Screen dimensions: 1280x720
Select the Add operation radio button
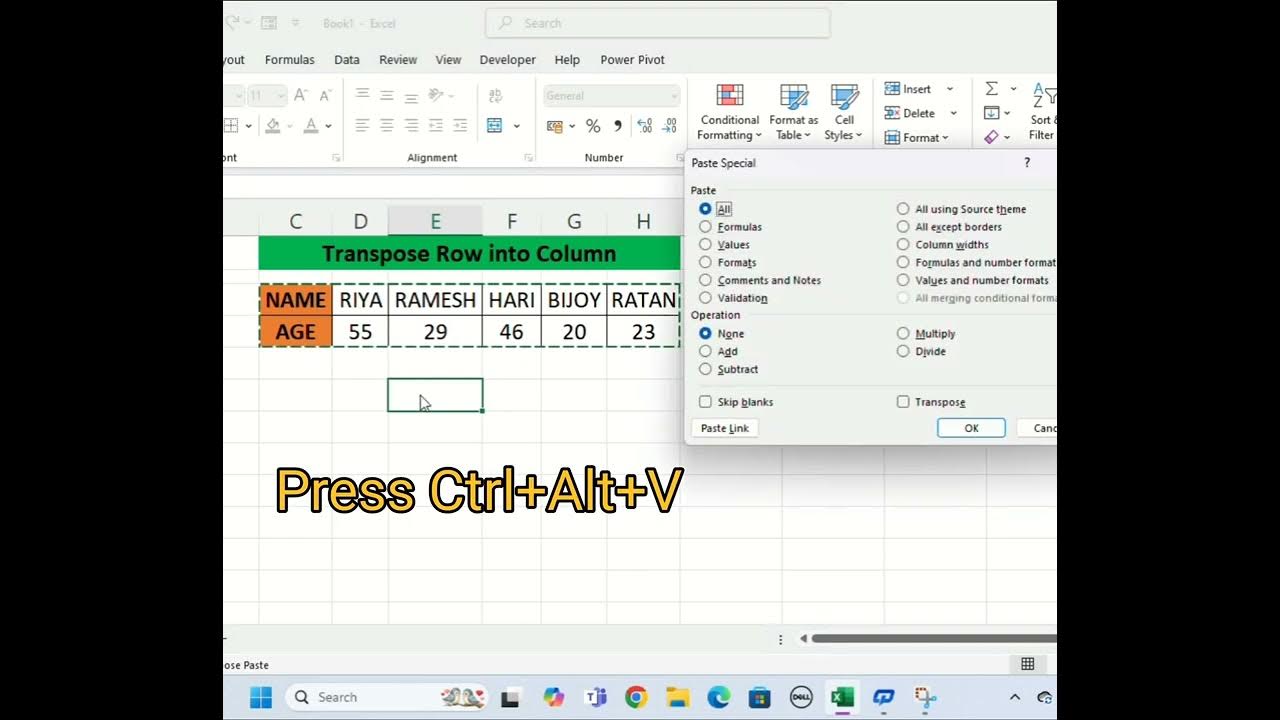pos(705,352)
